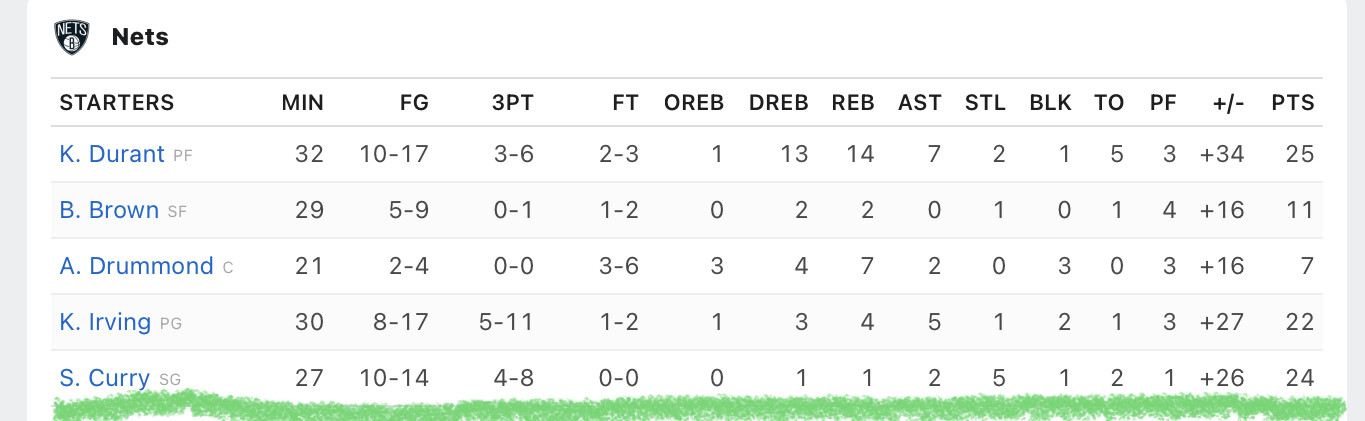Open the Nets team name link
The width and height of the screenshot is (1365, 421).
click(x=140, y=38)
